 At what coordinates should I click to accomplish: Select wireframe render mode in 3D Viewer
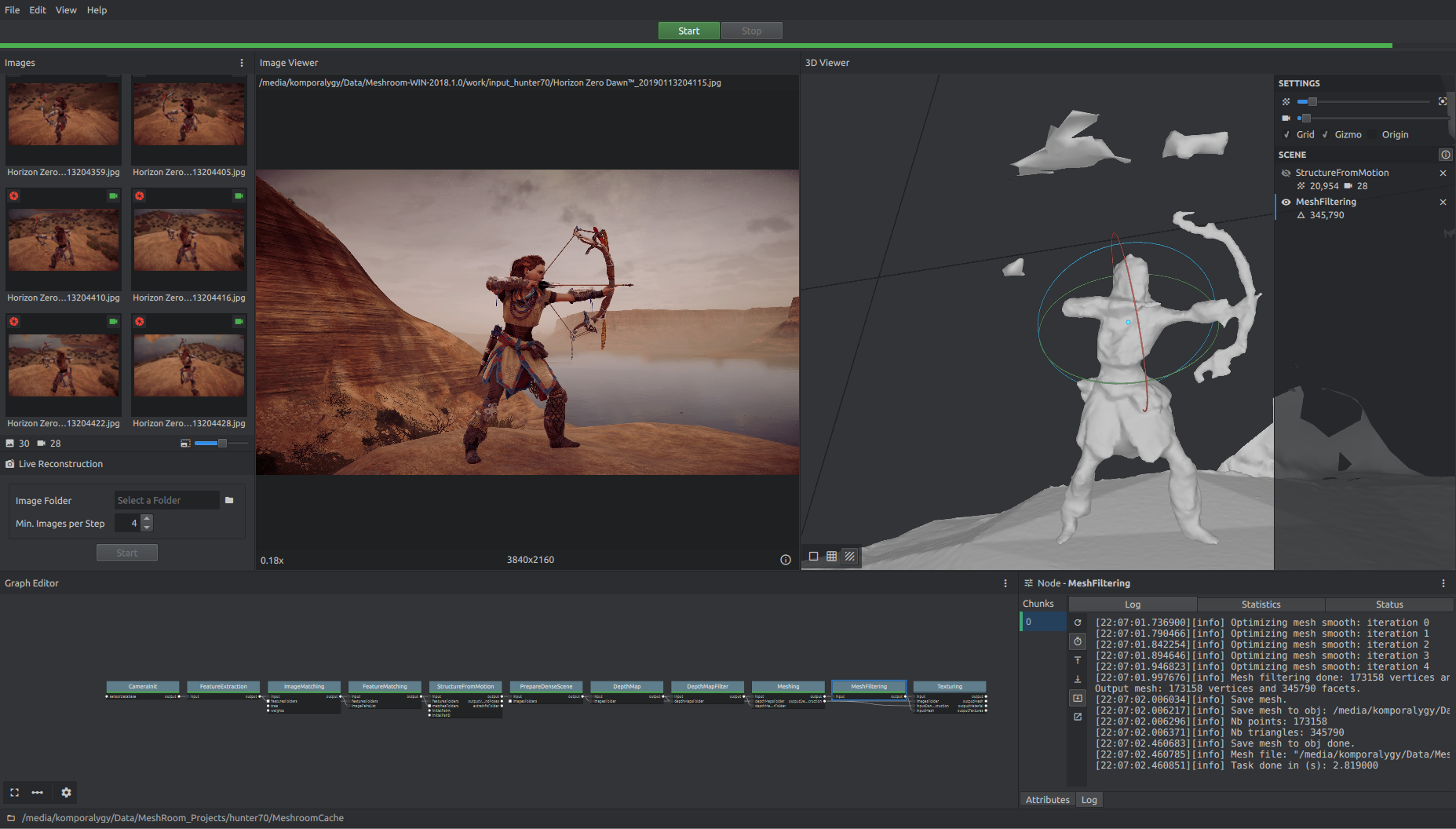[x=831, y=556]
